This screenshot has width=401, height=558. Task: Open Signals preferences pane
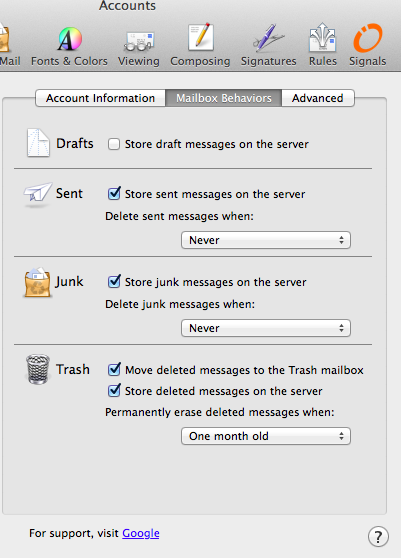(x=368, y=45)
